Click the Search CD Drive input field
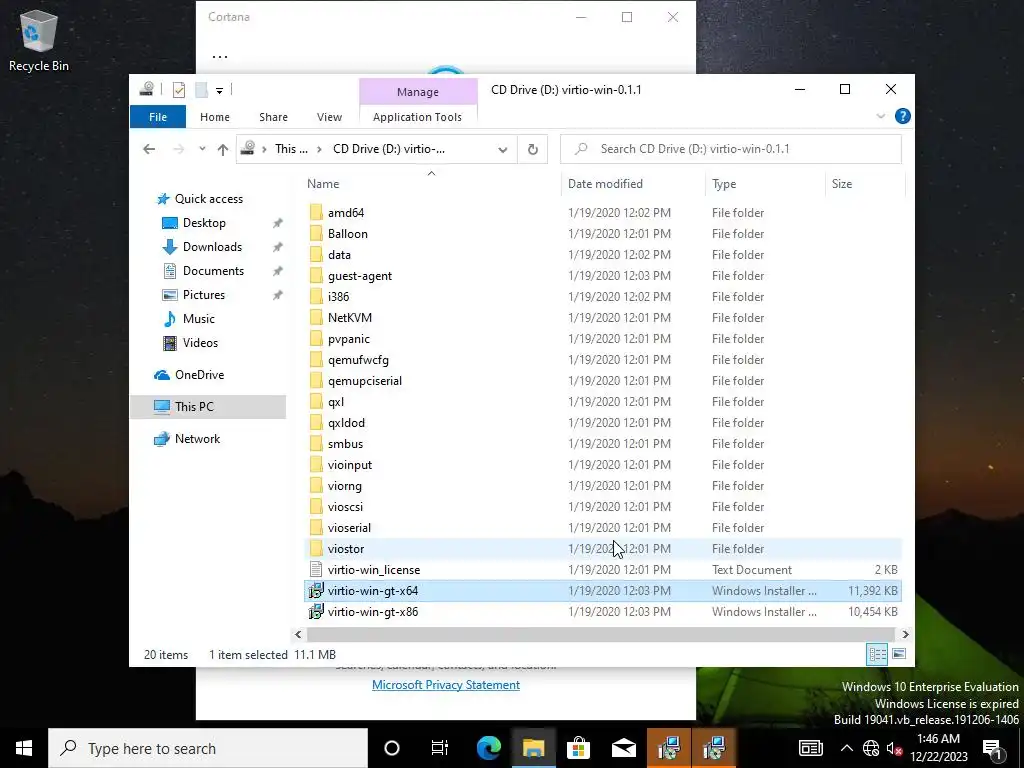 pyautogui.click(x=731, y=149)
